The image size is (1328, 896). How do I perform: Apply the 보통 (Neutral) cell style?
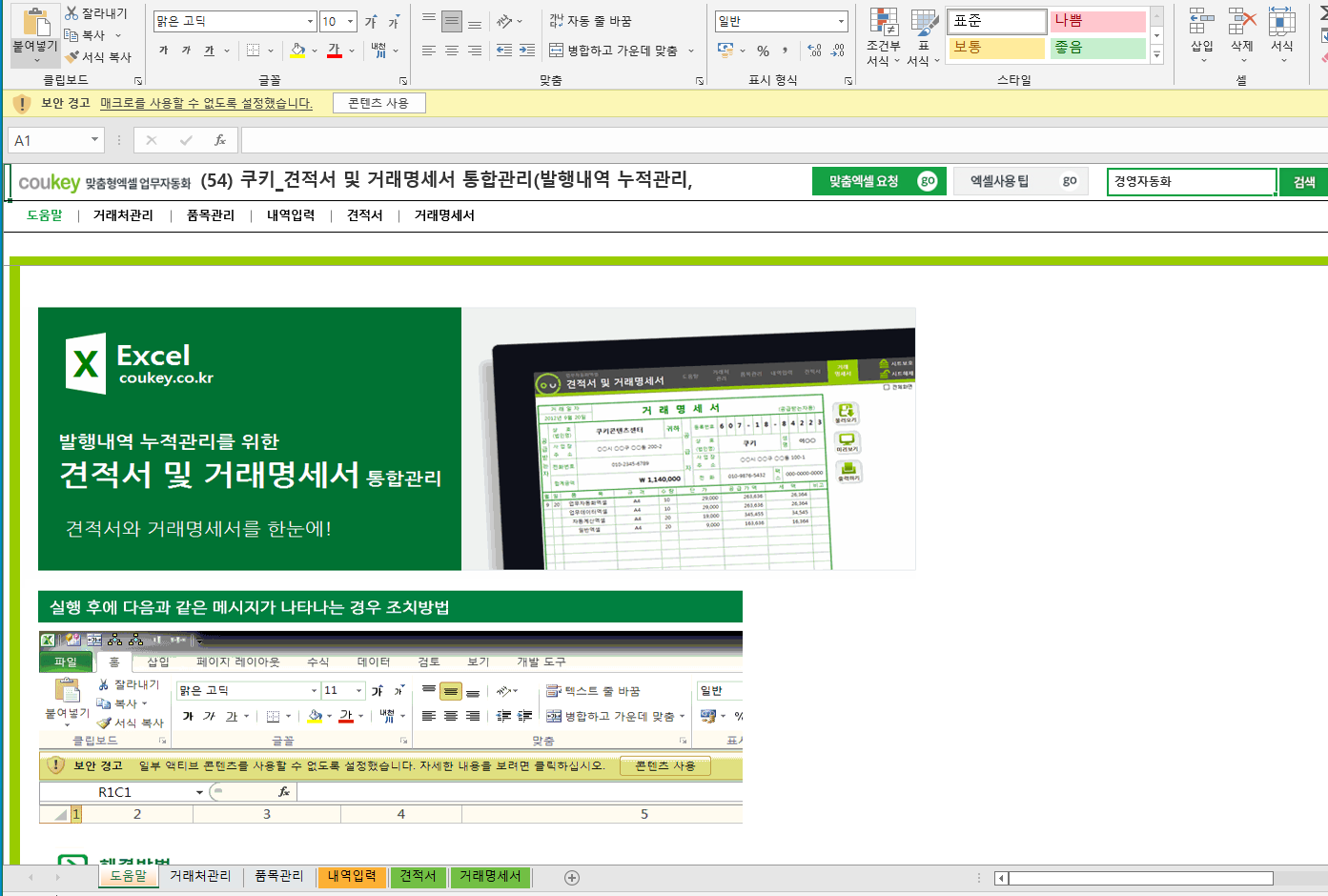(x=996, y=48)
